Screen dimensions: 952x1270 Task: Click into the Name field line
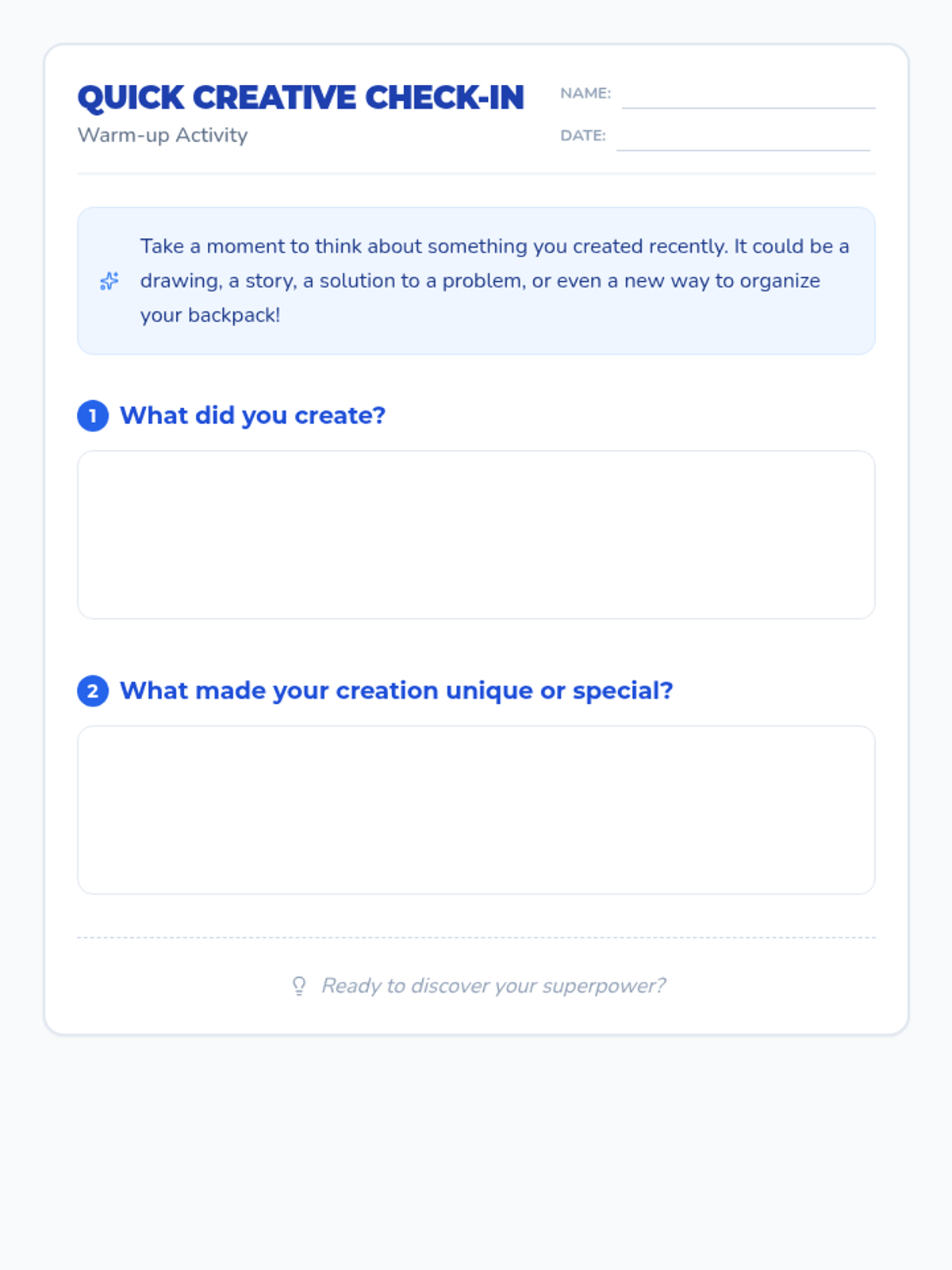[x=748, y=97]
